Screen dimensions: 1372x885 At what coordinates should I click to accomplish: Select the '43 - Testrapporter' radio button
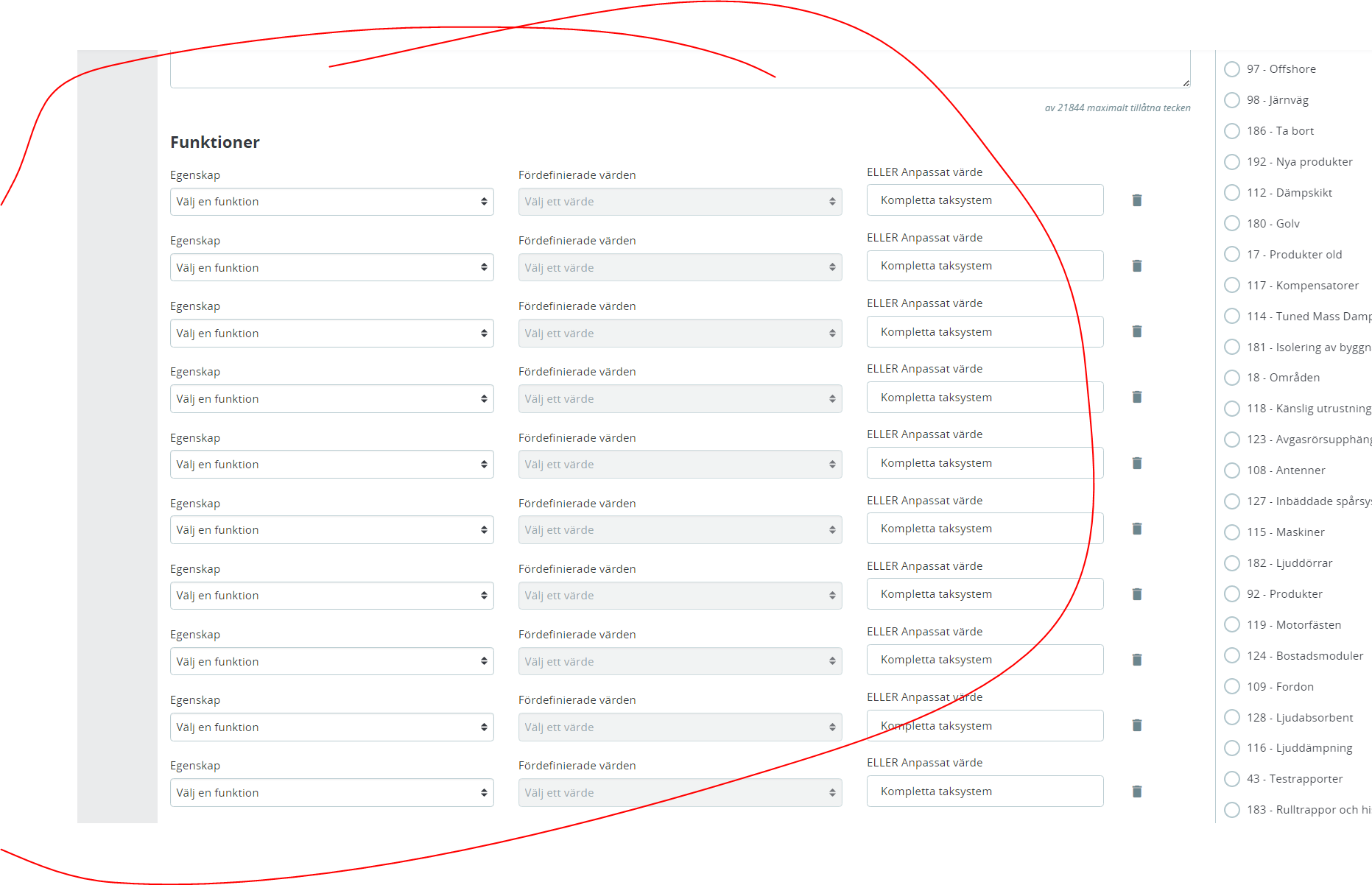[x=1232, y=779]
